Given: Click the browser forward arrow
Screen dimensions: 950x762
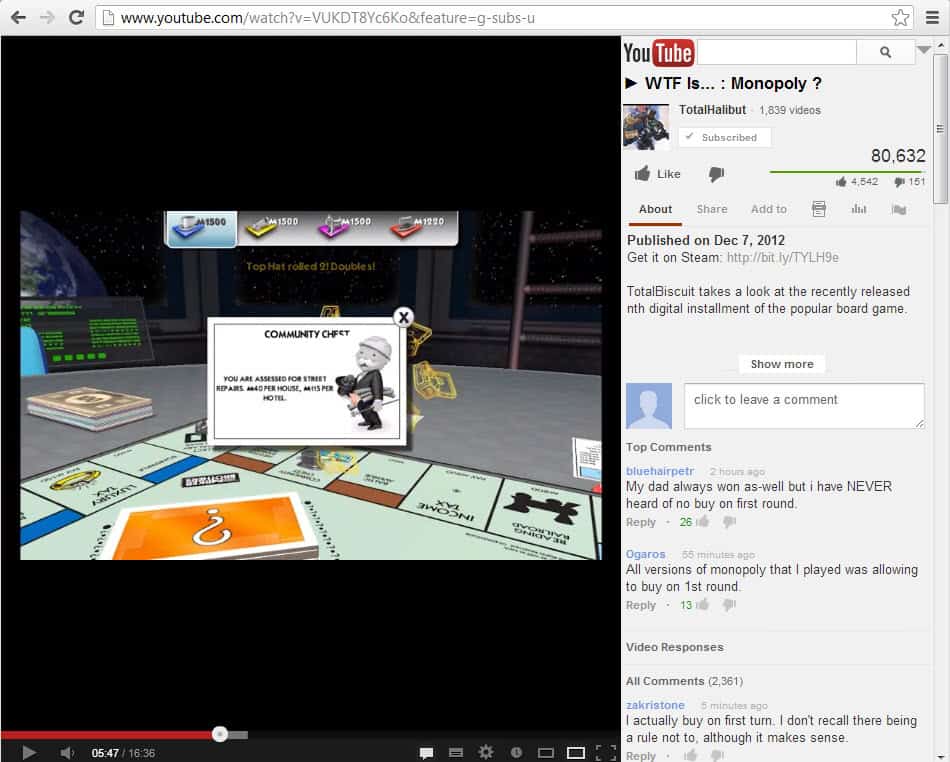Looking at the screenshot, I should pyautogui.click(x=47, y=18).
